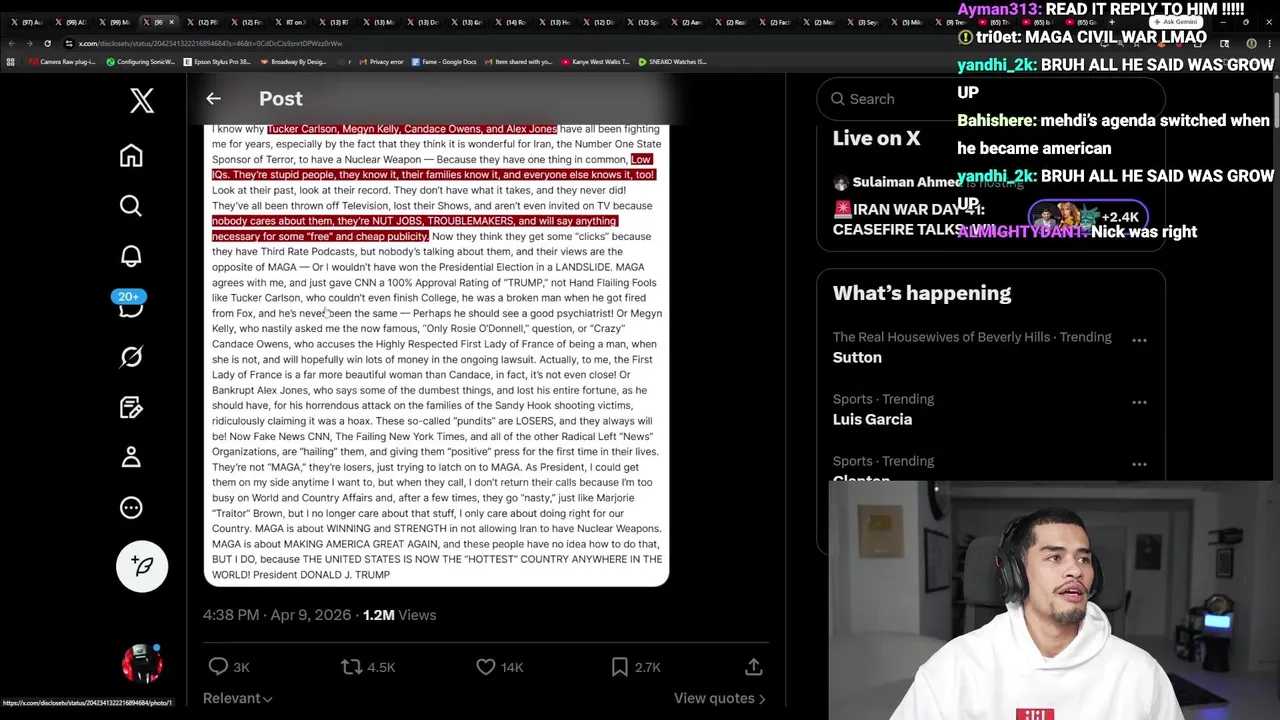The height and width of the screenshot is (720, 1280).
Task: Click the 4:38 PM Apr 9 timestamp
Action: coord(277,615)
